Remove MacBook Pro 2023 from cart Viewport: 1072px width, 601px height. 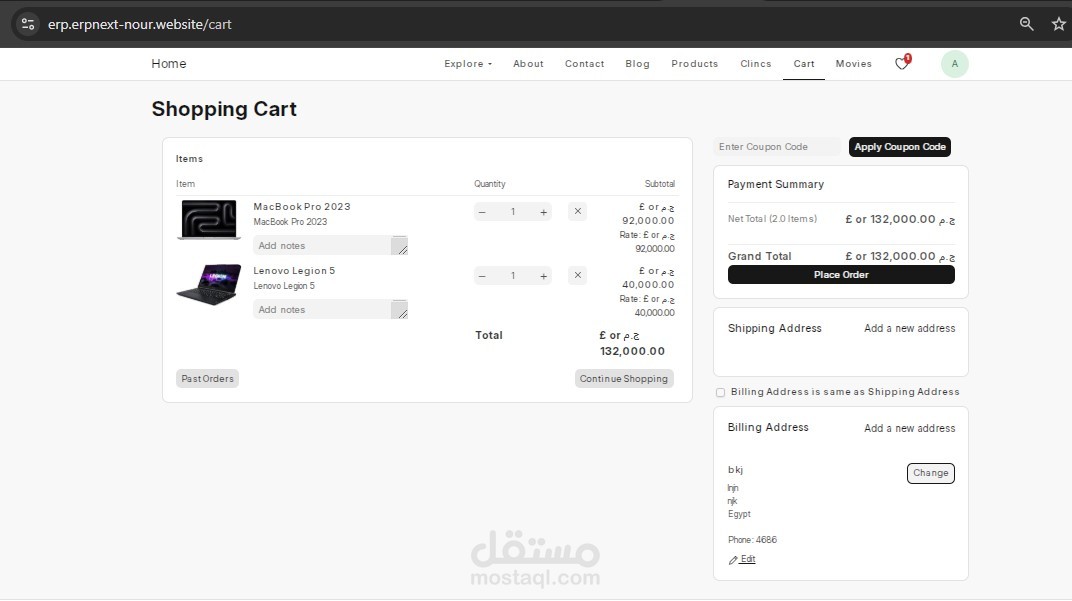point(578,211)
